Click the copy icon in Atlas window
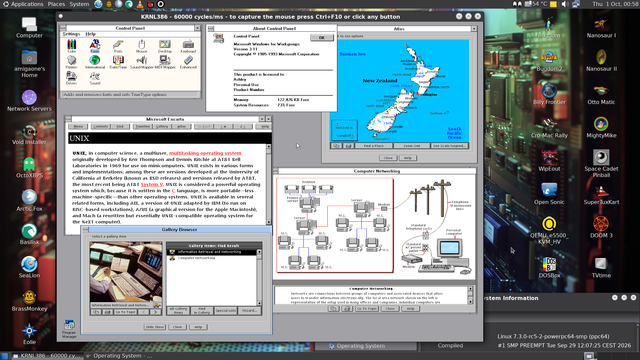The image size is (640, 360). pyautogui.click(x=336, y=146)
